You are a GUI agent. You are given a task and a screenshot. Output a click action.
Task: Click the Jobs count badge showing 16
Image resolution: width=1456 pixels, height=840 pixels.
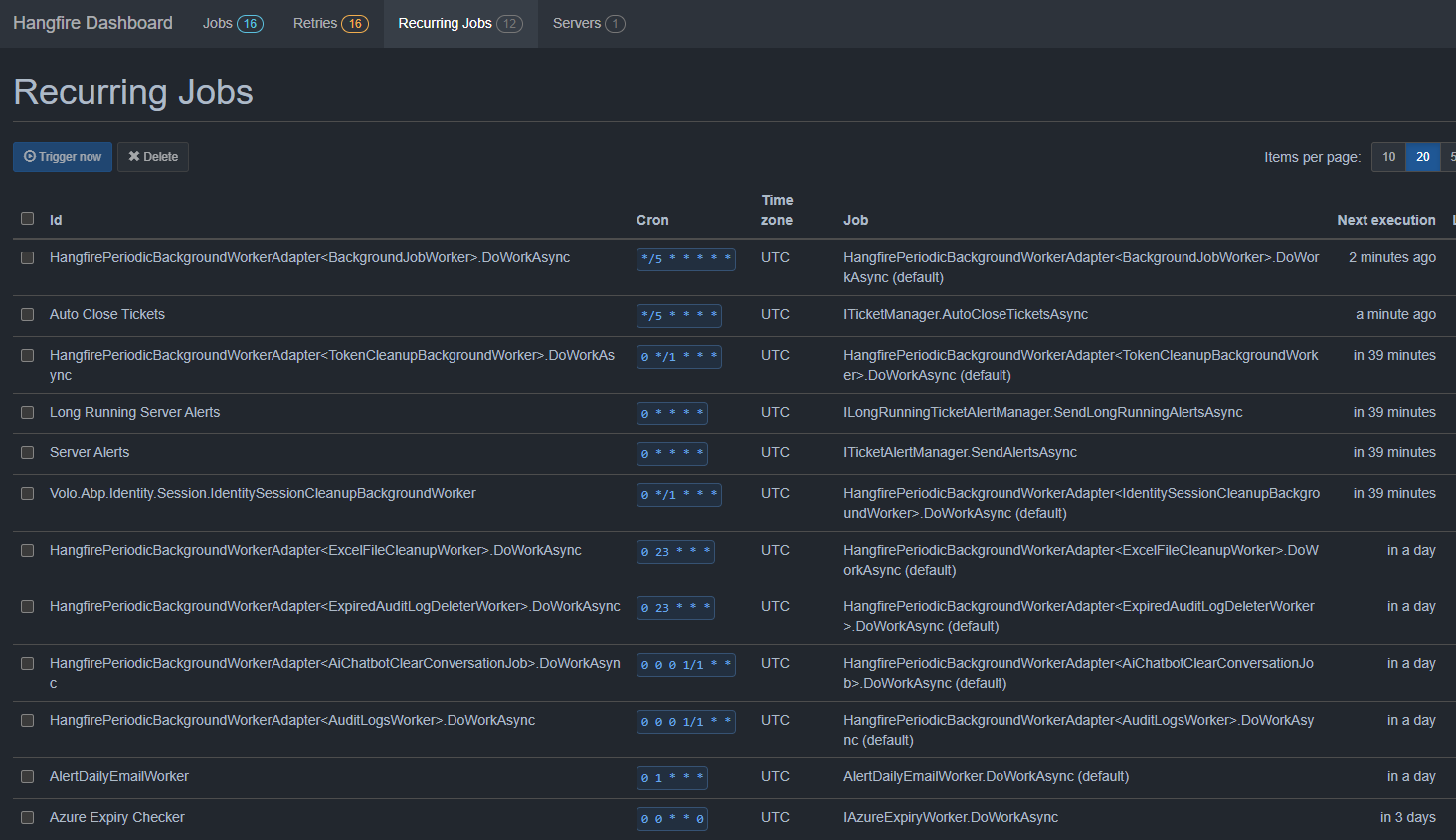coord(250,24)
